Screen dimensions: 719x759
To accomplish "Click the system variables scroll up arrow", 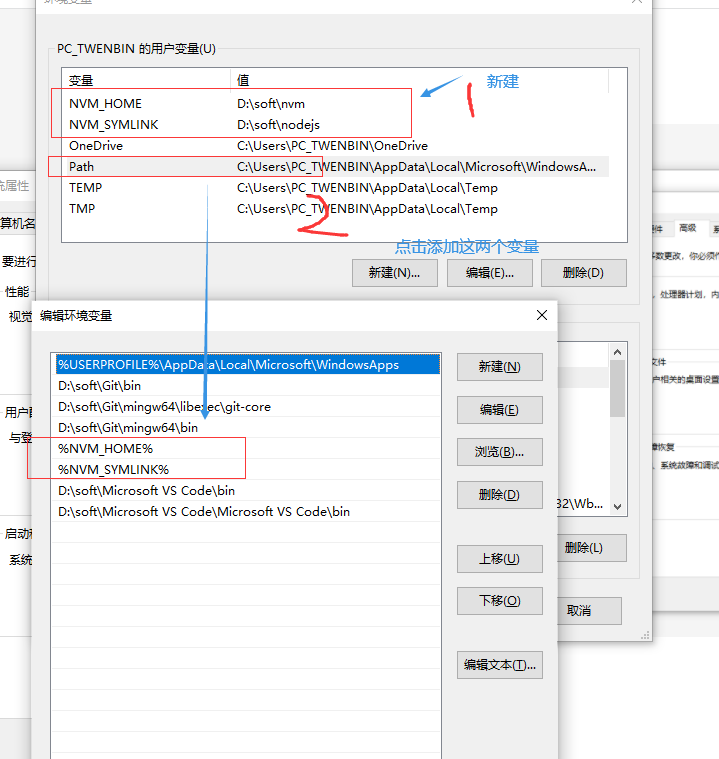I will point(617,352).
